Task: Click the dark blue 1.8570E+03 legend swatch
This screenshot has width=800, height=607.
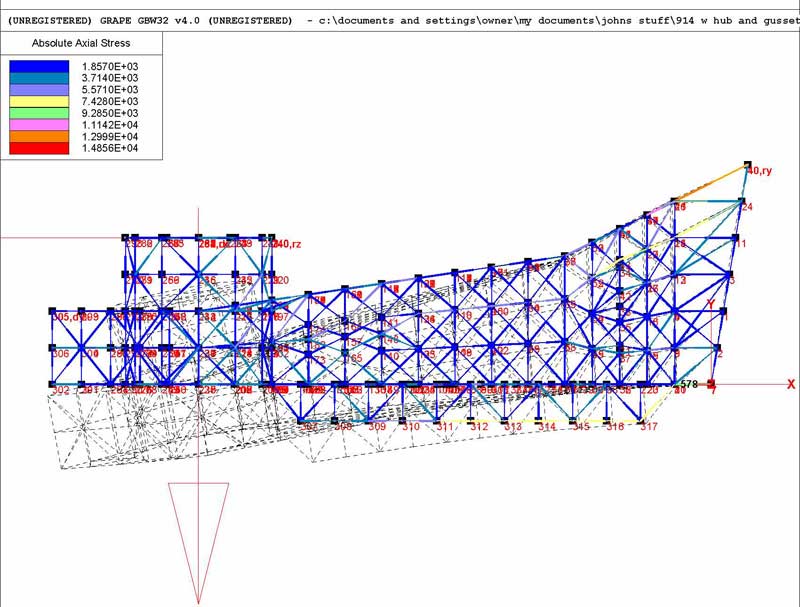Action: pos(39,66)
